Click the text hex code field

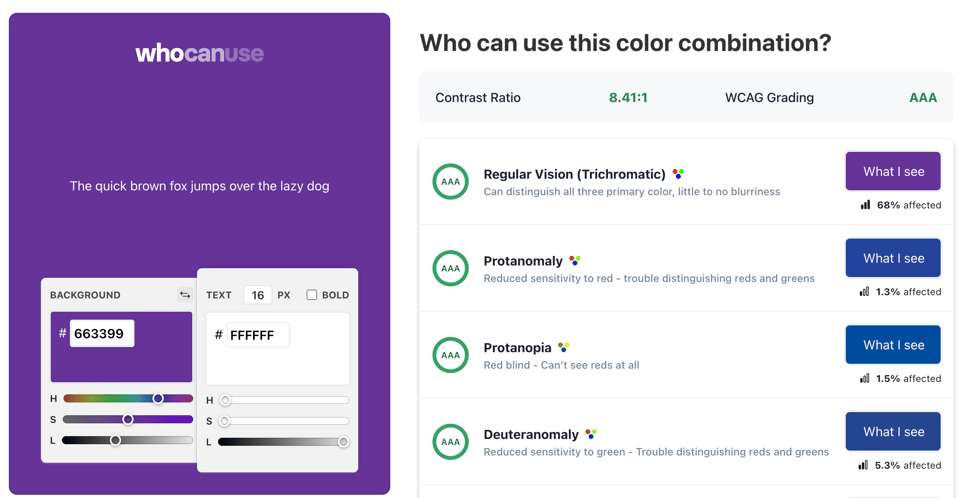click(x=258, y=335)
